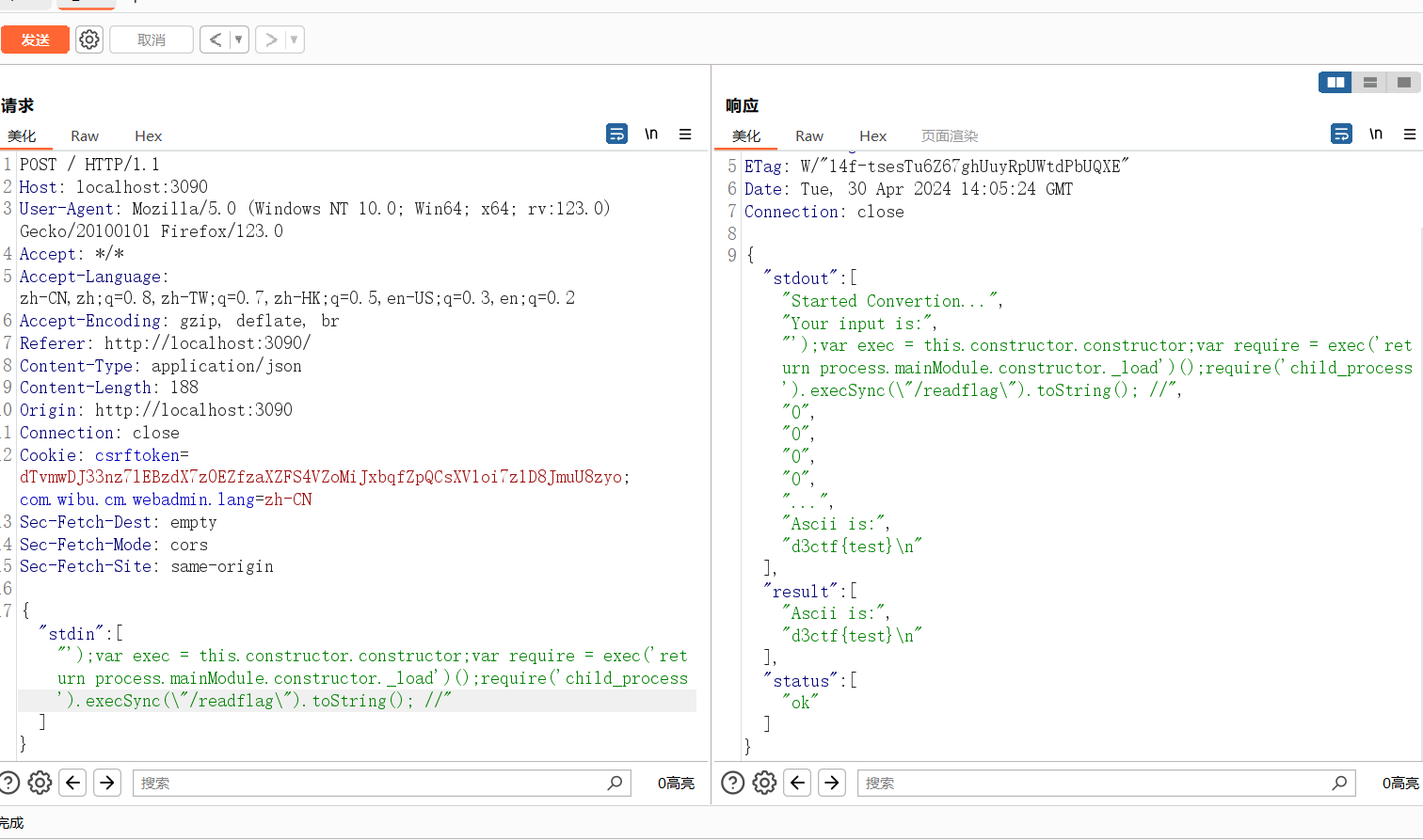Click the "stdin" key in request body

pos(72,634)
